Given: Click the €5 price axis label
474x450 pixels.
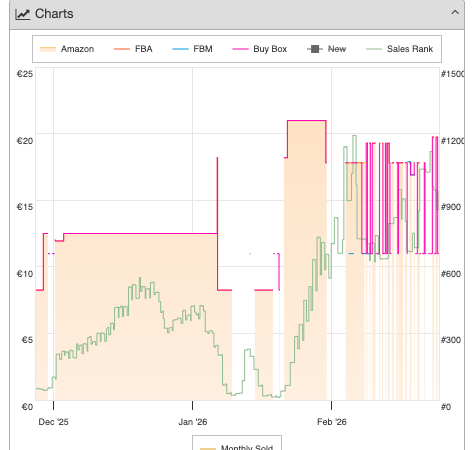Looking at the screenshot, I should tap(27, 340).
